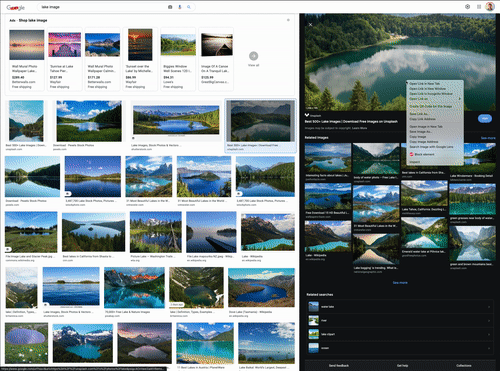Screen dimensions: 500x371
Task: Select Copy Image menu entry
Action: tap(418, 137)
